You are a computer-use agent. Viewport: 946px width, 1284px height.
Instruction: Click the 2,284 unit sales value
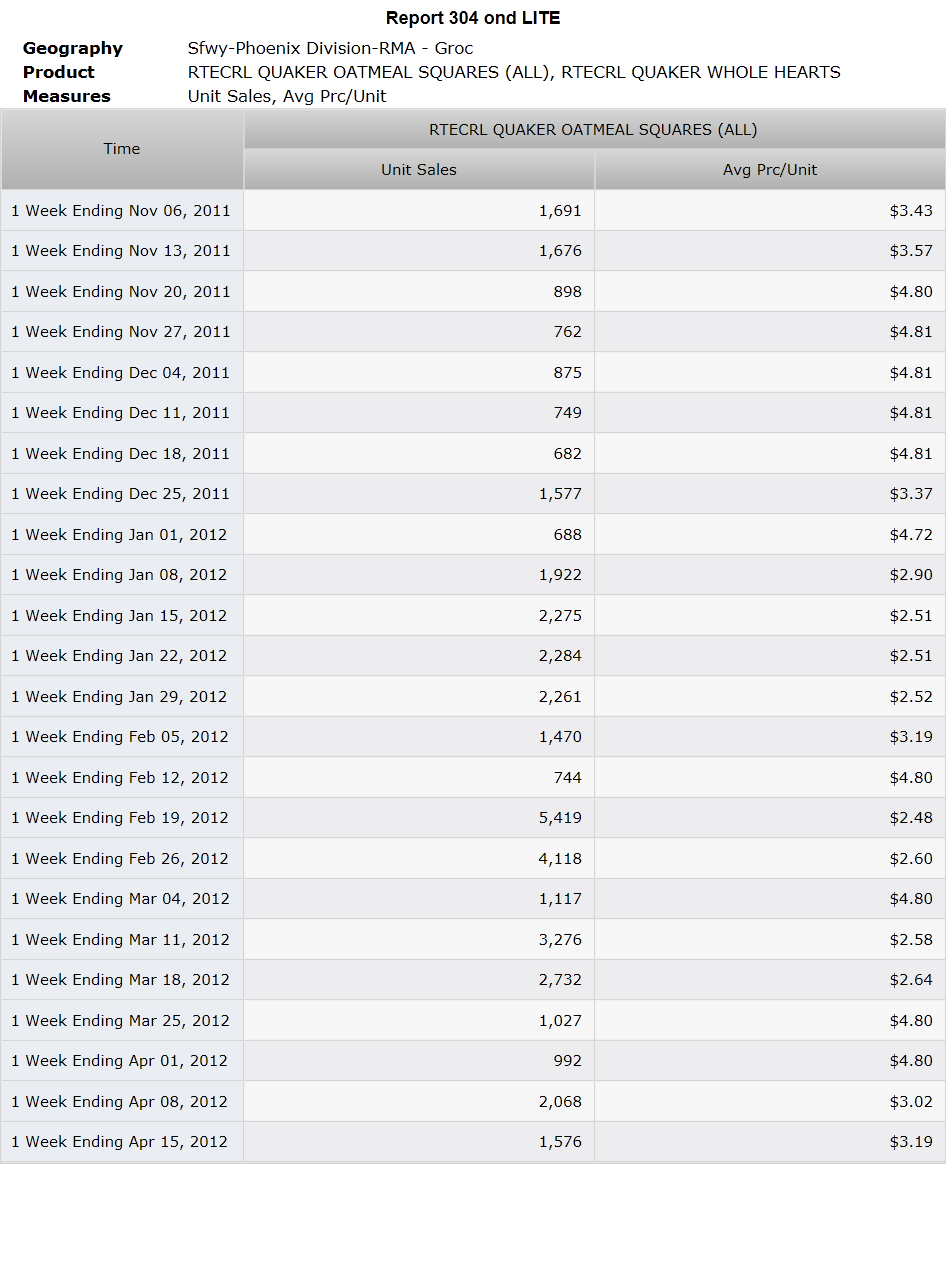[x=560, y=656]
